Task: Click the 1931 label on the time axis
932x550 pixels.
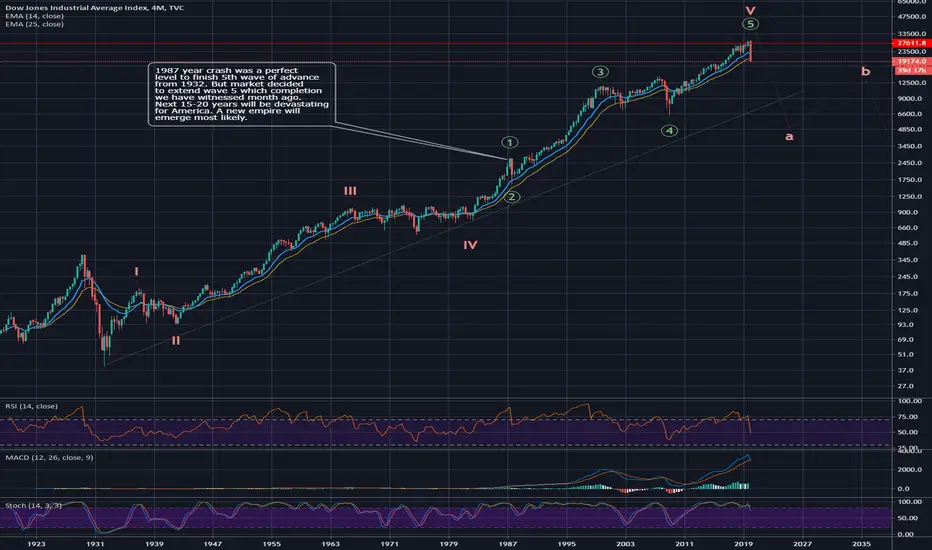Action: (x=95, y=543)
